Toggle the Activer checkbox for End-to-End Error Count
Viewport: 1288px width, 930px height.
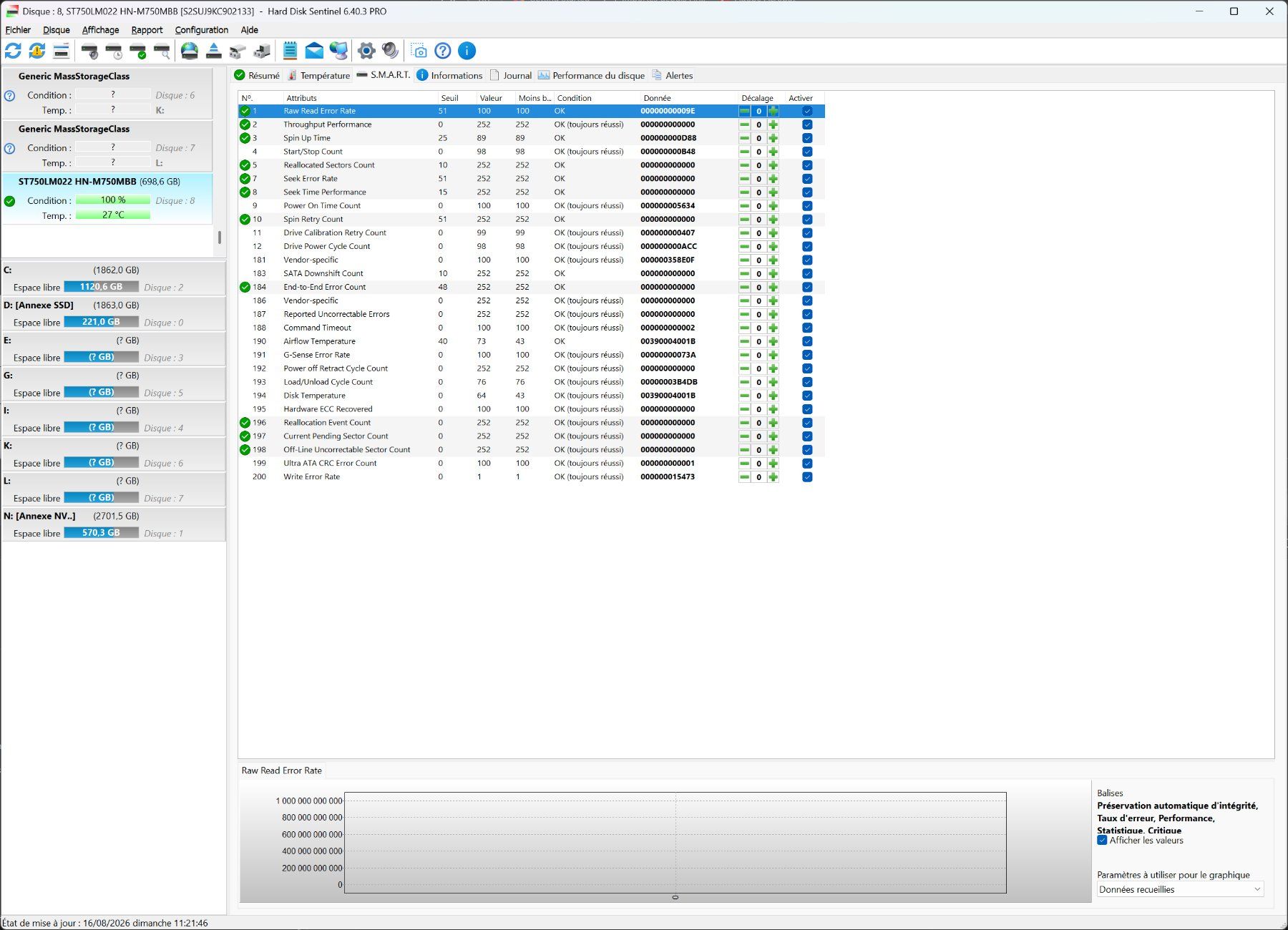pos(807,288)
